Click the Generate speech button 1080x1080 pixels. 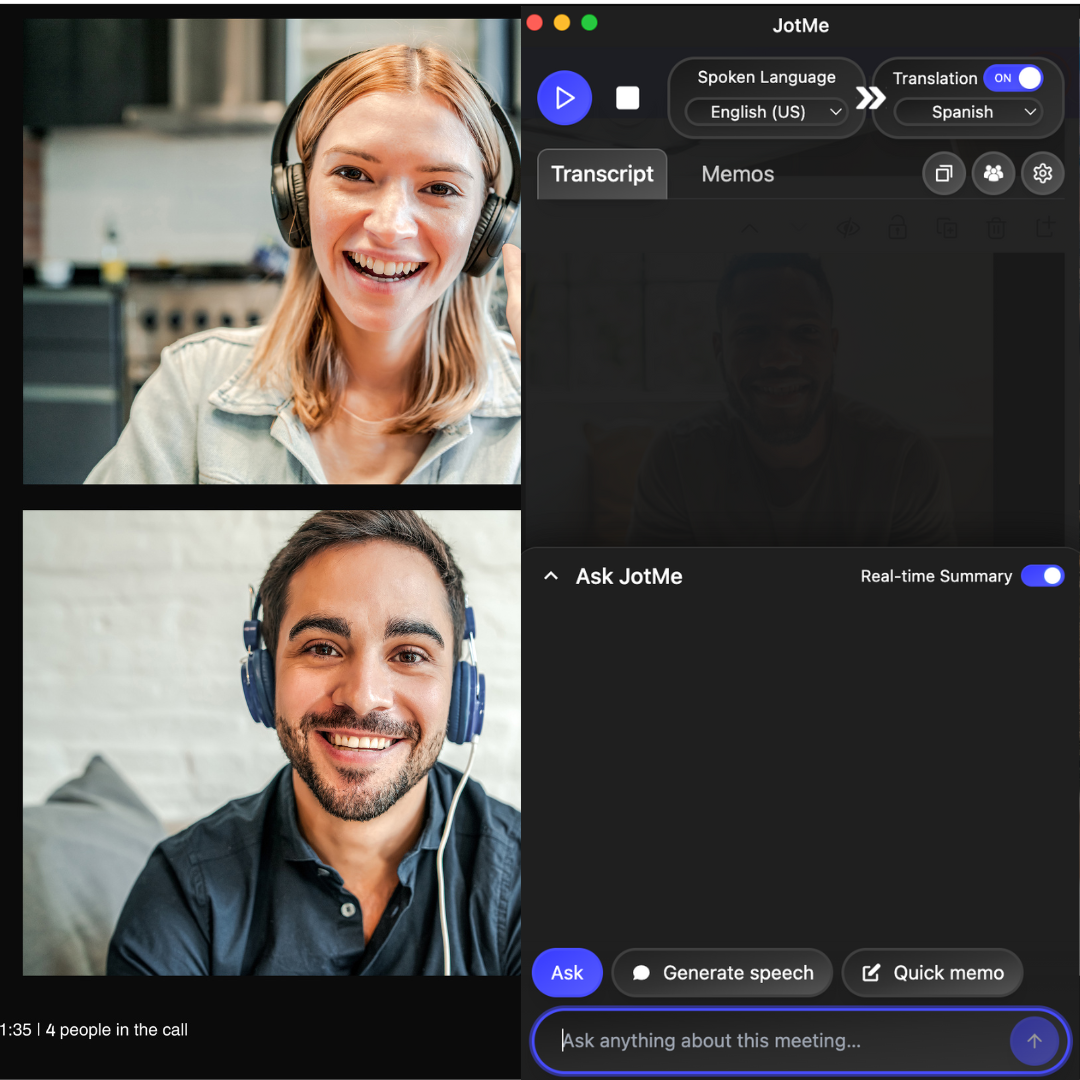tap(722, 973)
